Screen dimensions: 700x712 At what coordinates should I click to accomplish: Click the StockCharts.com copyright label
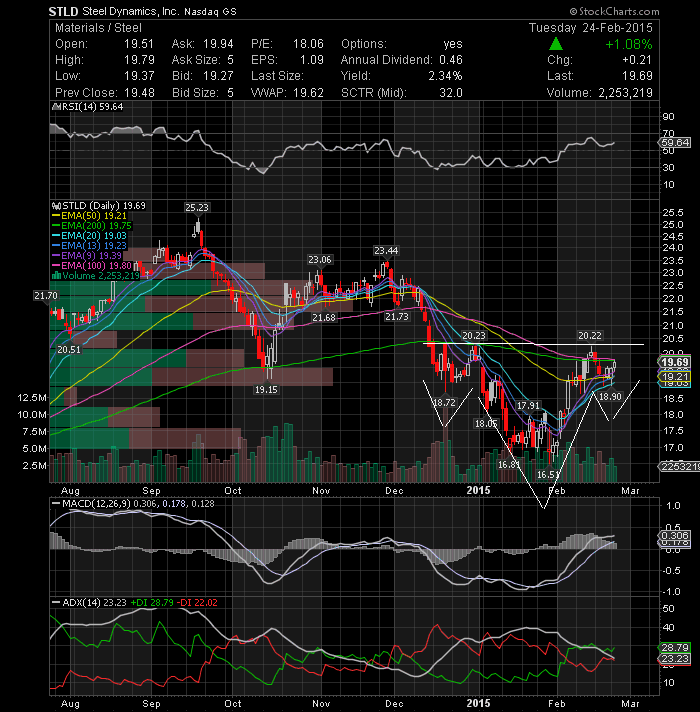(x=615, y=11)
